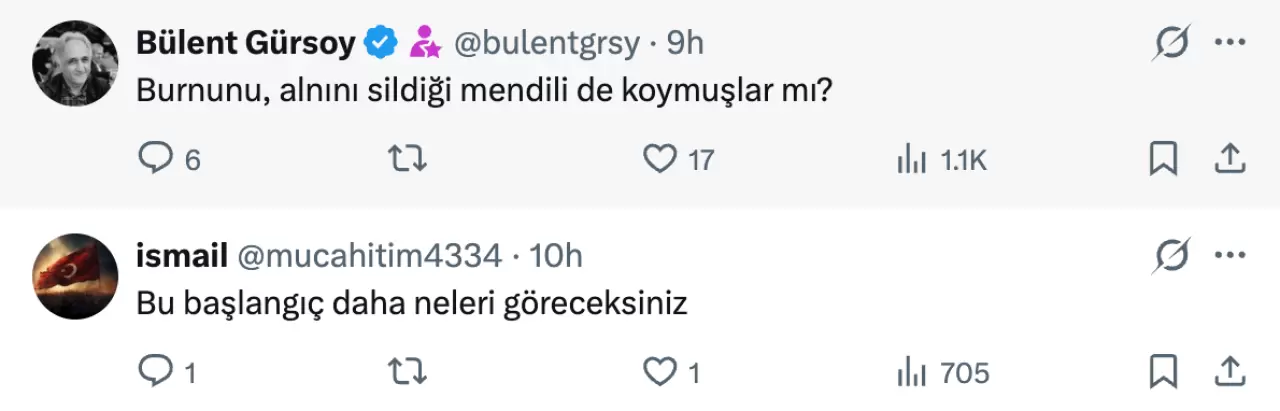Open Grok icon on ismail's tweet
The image size is (1280, 411).
[1170, 257]
